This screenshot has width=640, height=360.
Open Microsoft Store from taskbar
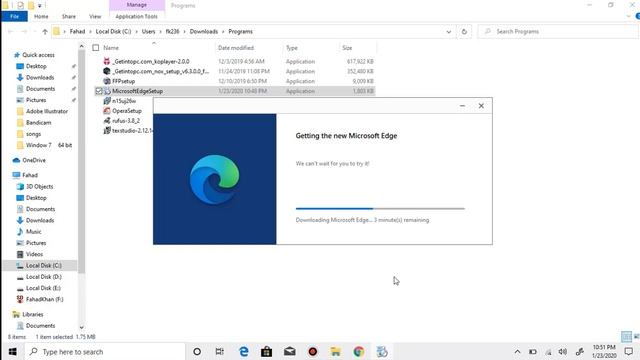(x=267, y=351)
